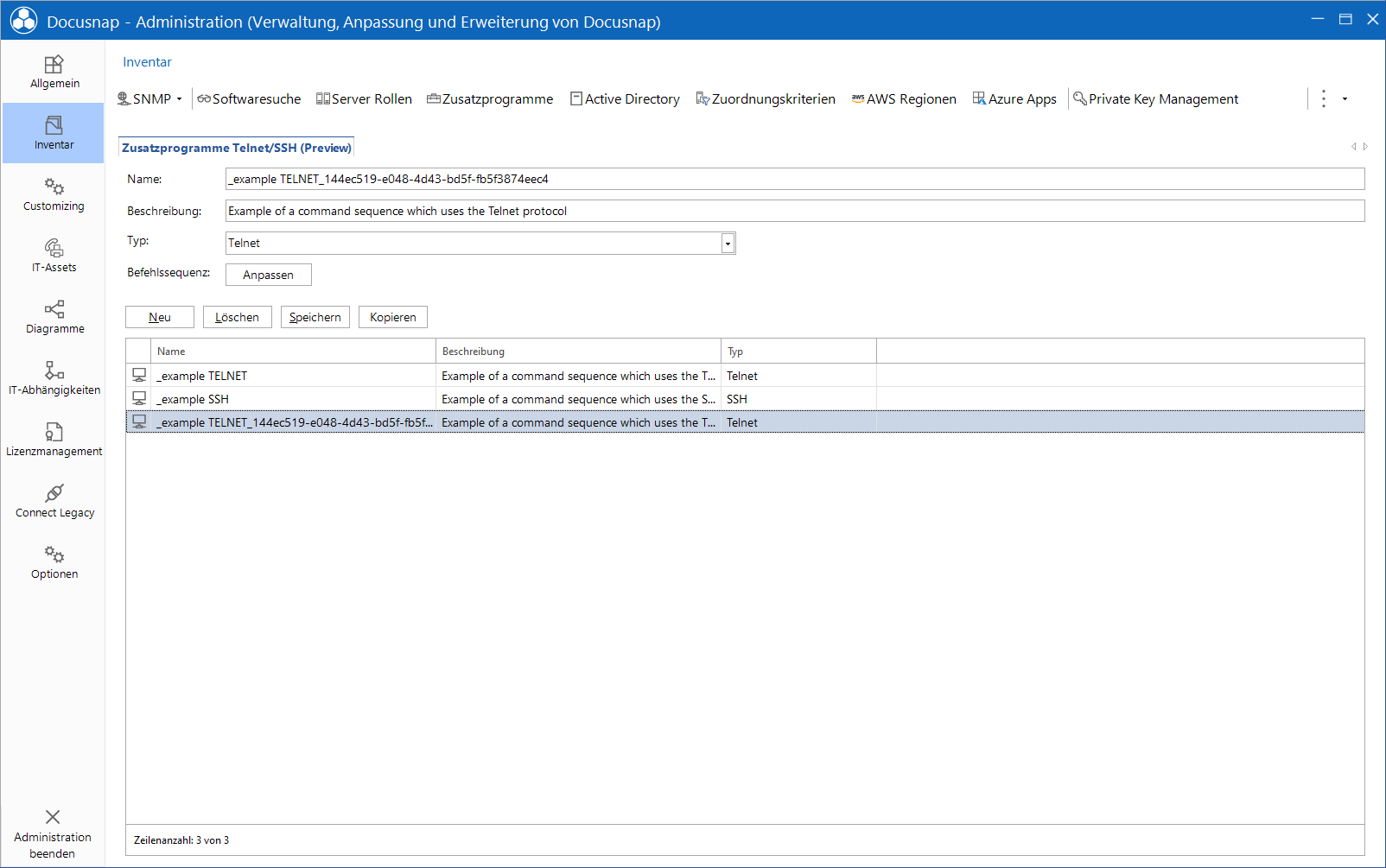Sort by Beschreibung column header

pos(579,351)
